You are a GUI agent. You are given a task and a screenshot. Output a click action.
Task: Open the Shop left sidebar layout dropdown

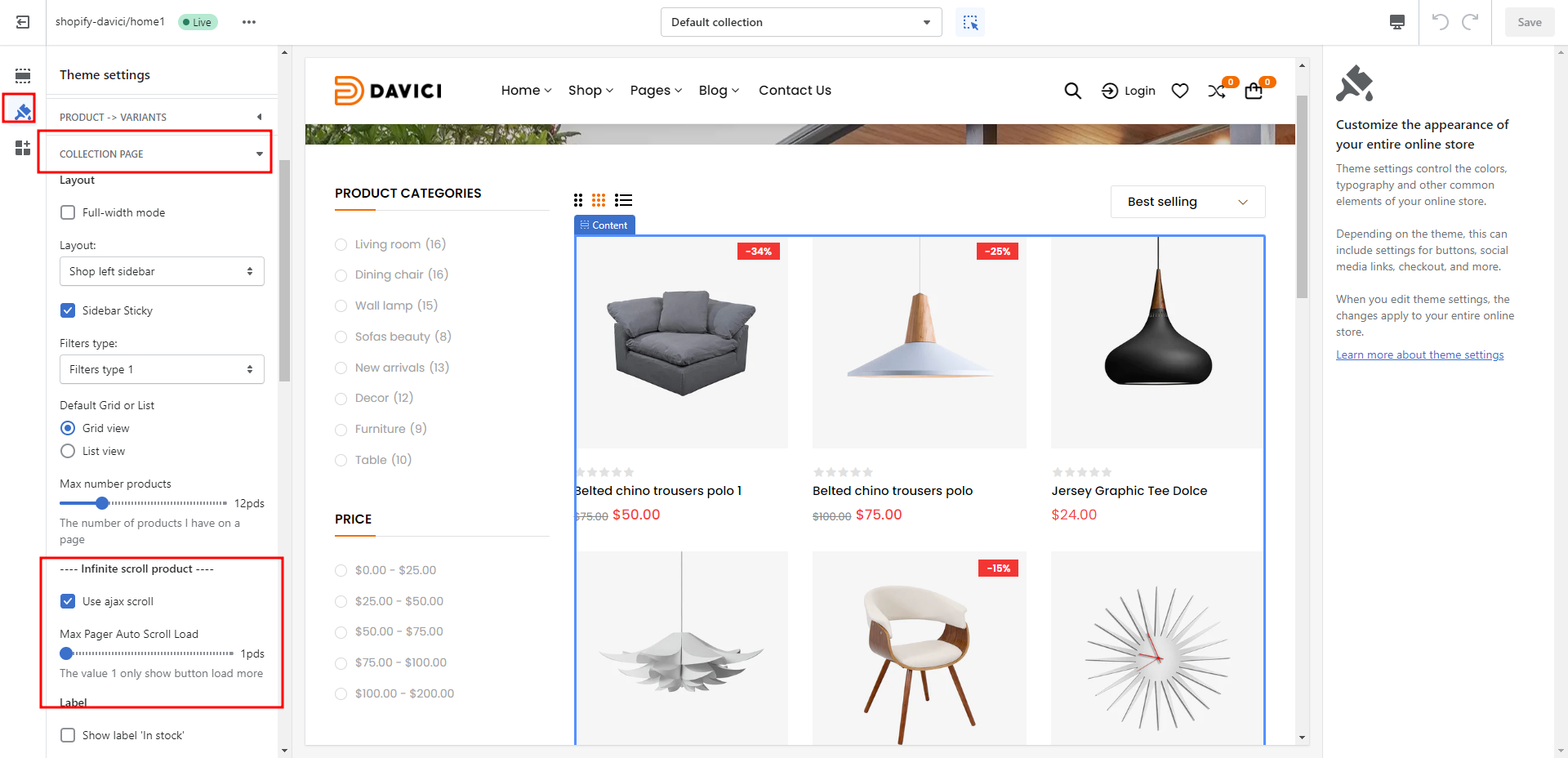tap(162, 271)
